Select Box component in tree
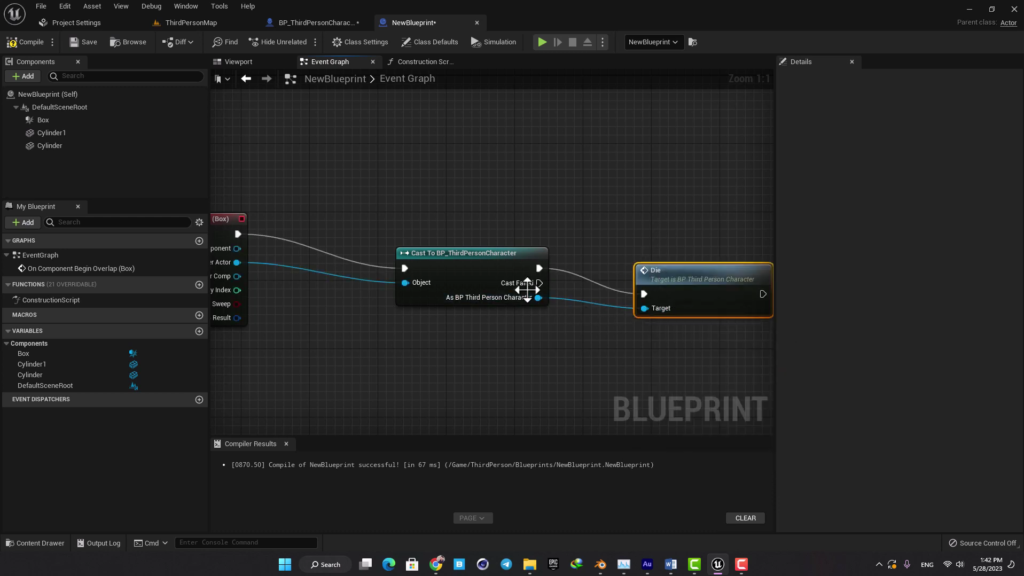This screenshot has width=1024, height=576. [42, 120]
